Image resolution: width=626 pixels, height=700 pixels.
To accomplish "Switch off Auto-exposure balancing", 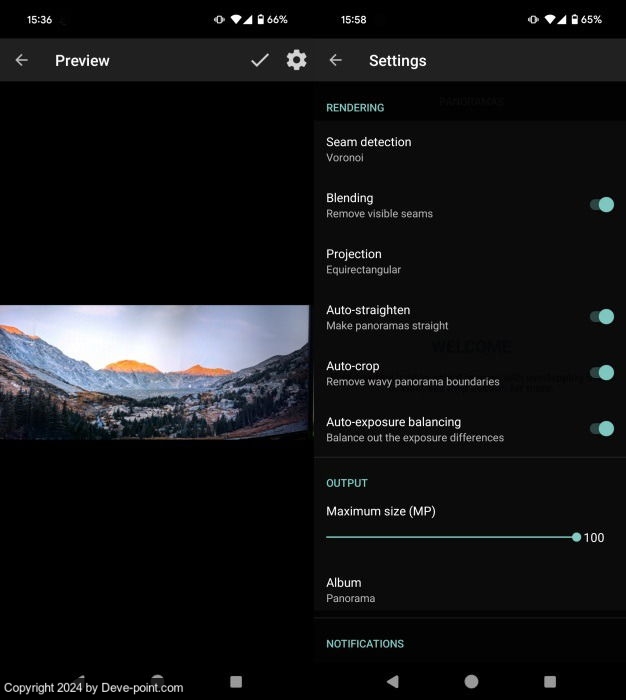I will (x=601, y=429).
